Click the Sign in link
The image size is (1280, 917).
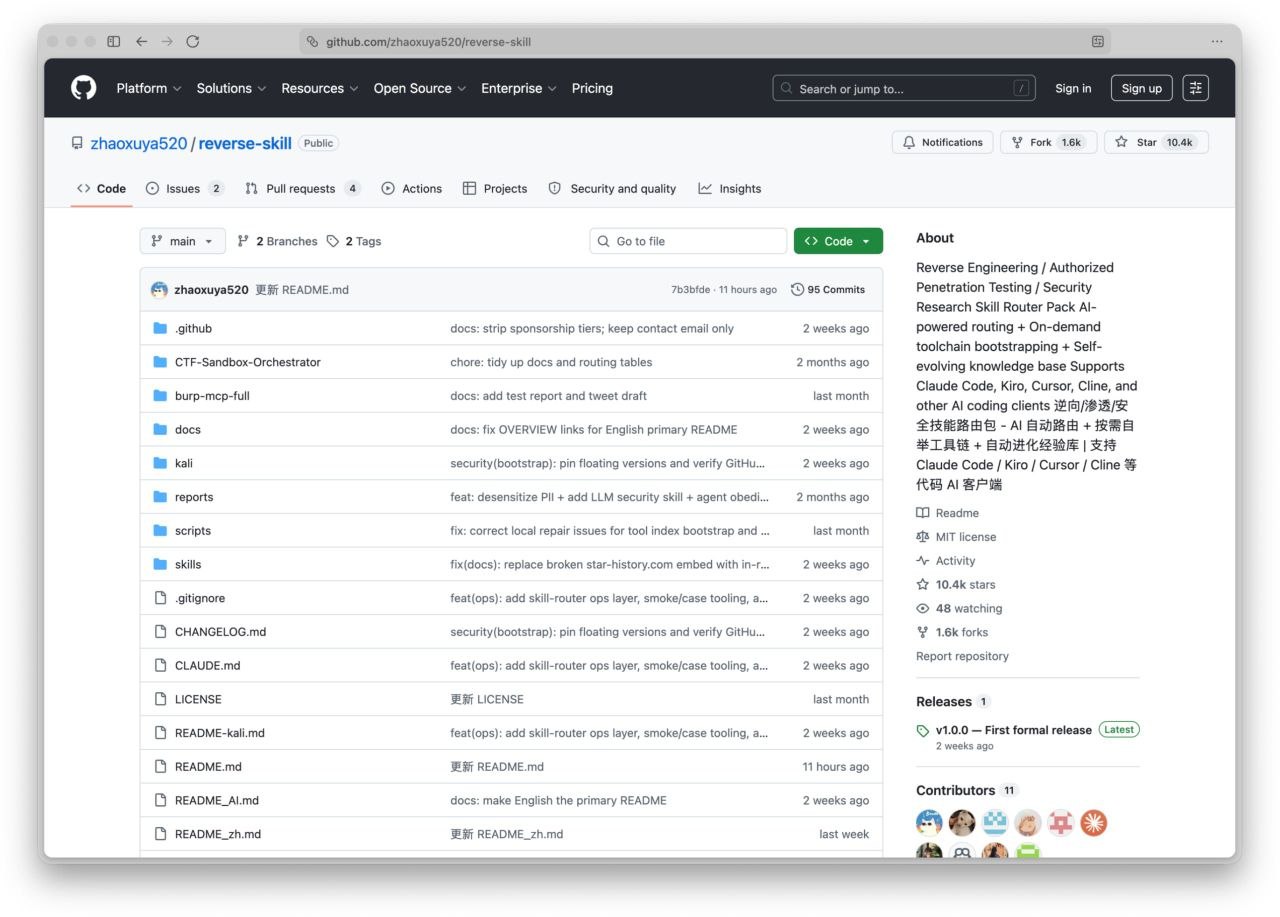1073,88
